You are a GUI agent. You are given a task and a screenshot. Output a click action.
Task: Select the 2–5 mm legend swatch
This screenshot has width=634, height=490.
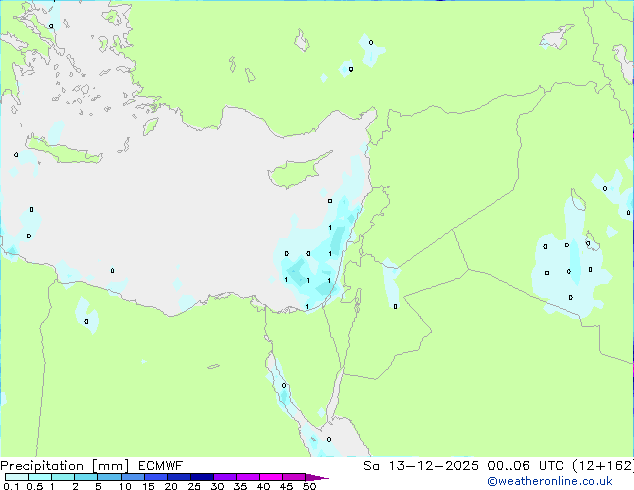(86, 477)
